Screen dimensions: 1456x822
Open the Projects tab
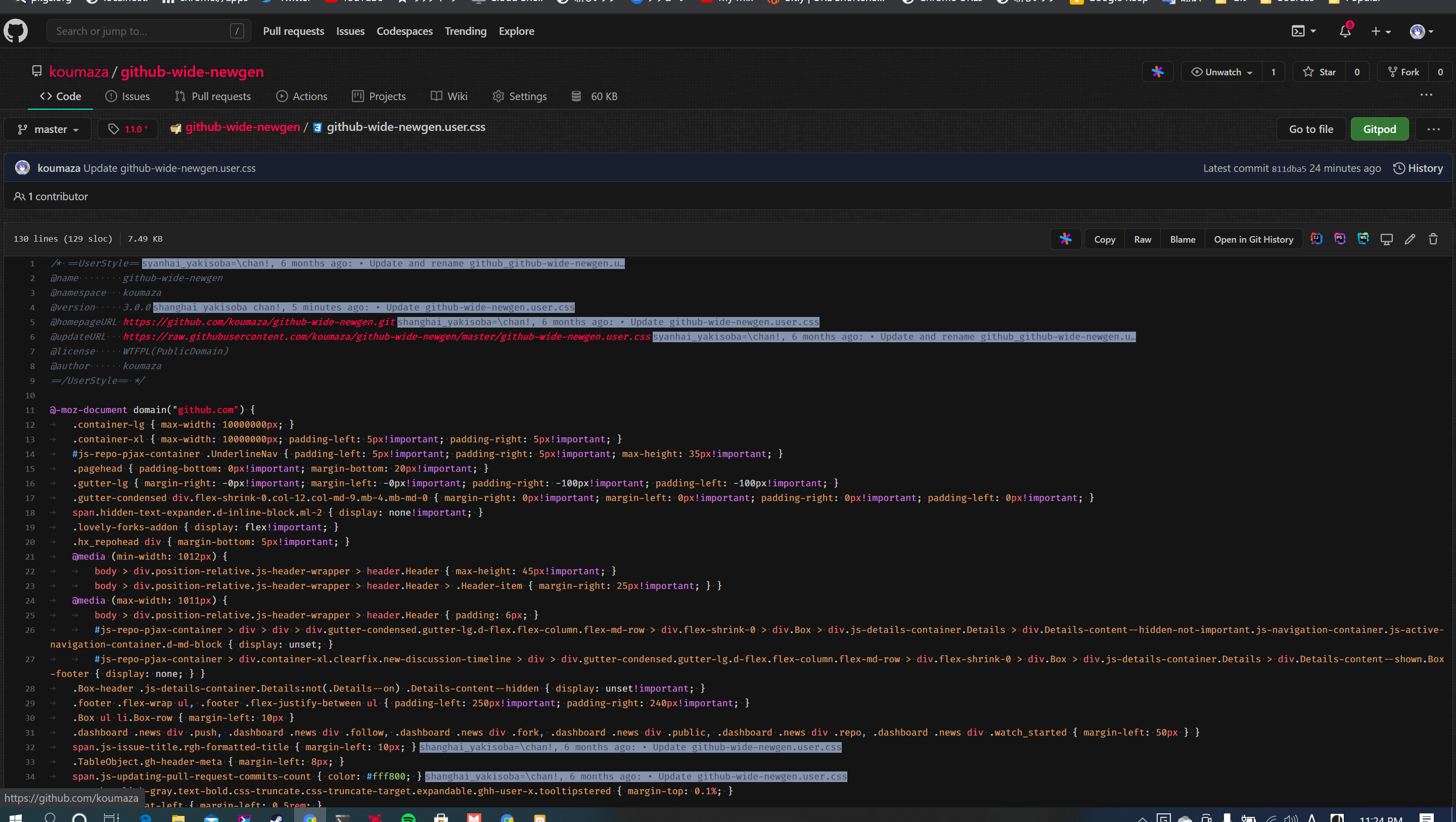point(379,96)
